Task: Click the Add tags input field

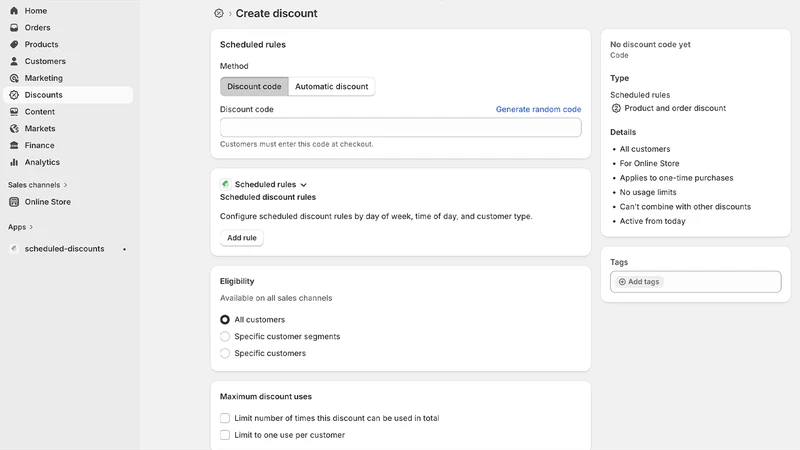Action: pos(695,282)
